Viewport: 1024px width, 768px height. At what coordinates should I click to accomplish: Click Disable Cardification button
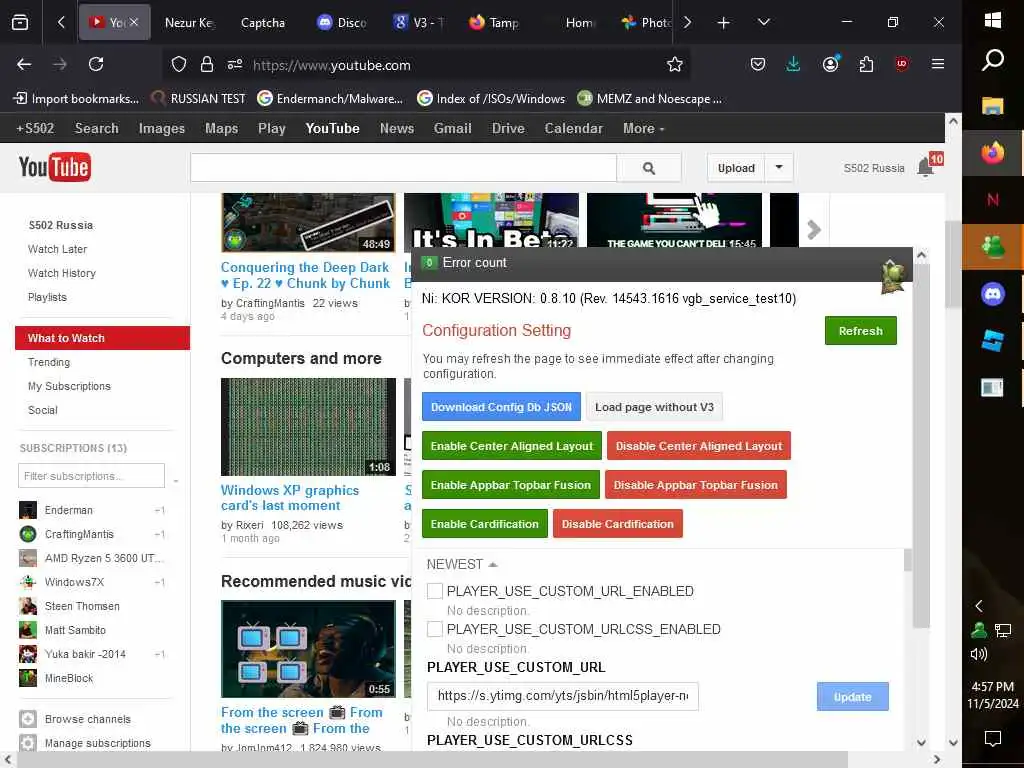click(617, 524)
